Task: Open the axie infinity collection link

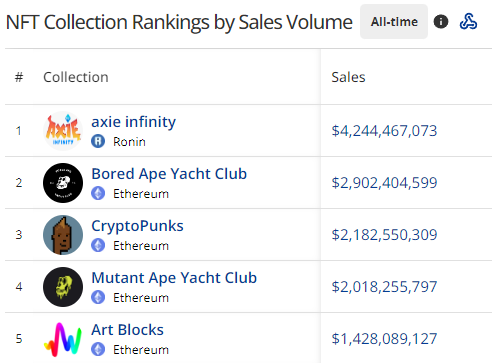Action: point(134,122)
